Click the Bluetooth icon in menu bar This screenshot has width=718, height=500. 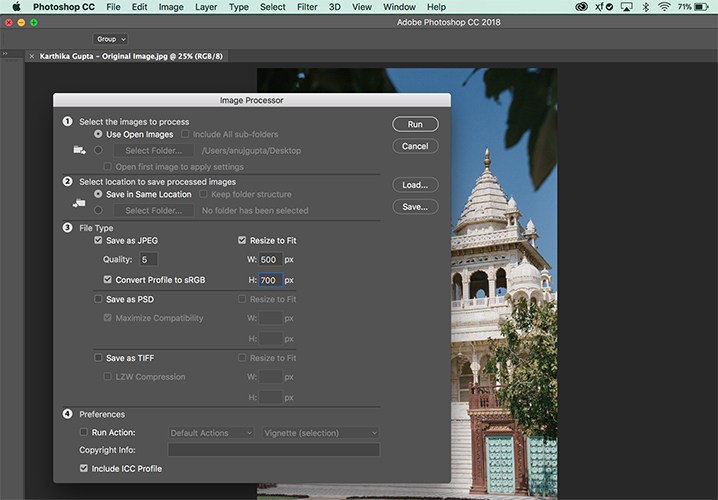click(645, 7)
